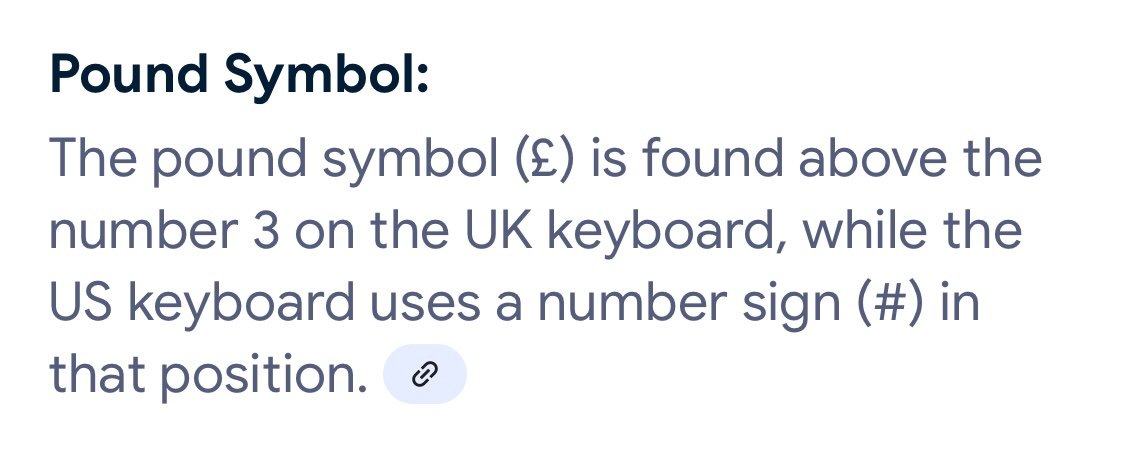Click the word 'while' in the paragraph

point(863,230)
